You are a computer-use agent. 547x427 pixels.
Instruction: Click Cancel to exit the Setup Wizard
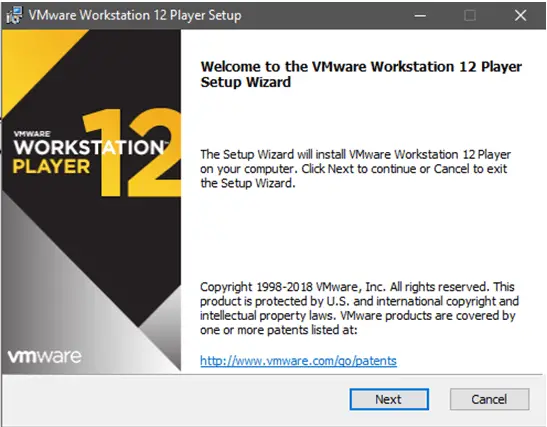[489, 399]
